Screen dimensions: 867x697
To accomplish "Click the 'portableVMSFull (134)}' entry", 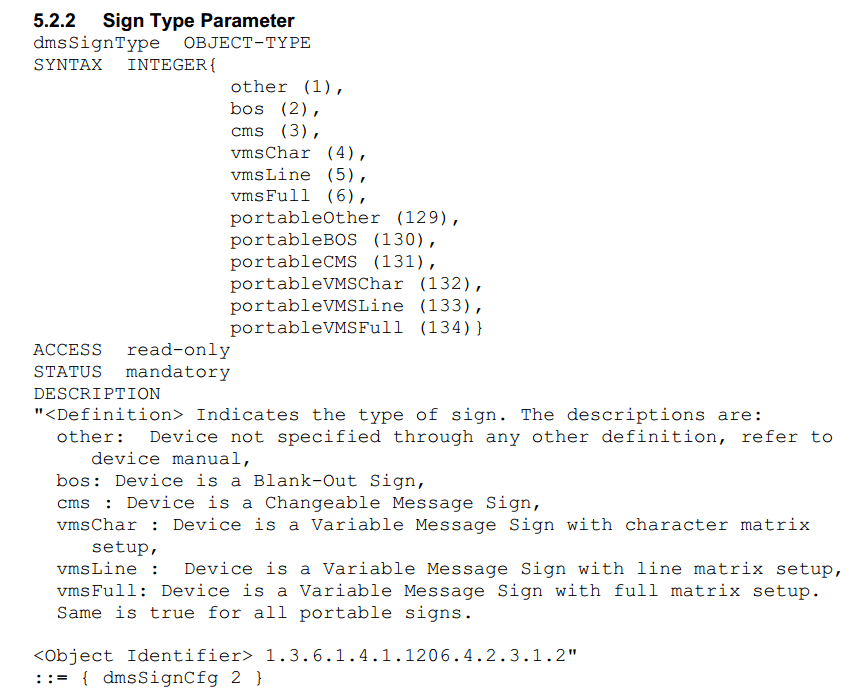I will click(357, 328).
